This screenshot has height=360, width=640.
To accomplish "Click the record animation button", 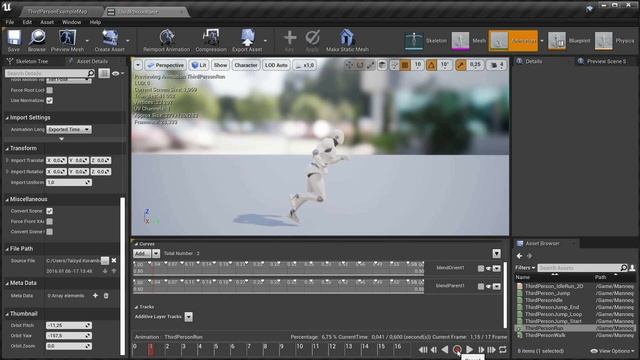I will tap(457, 349).
